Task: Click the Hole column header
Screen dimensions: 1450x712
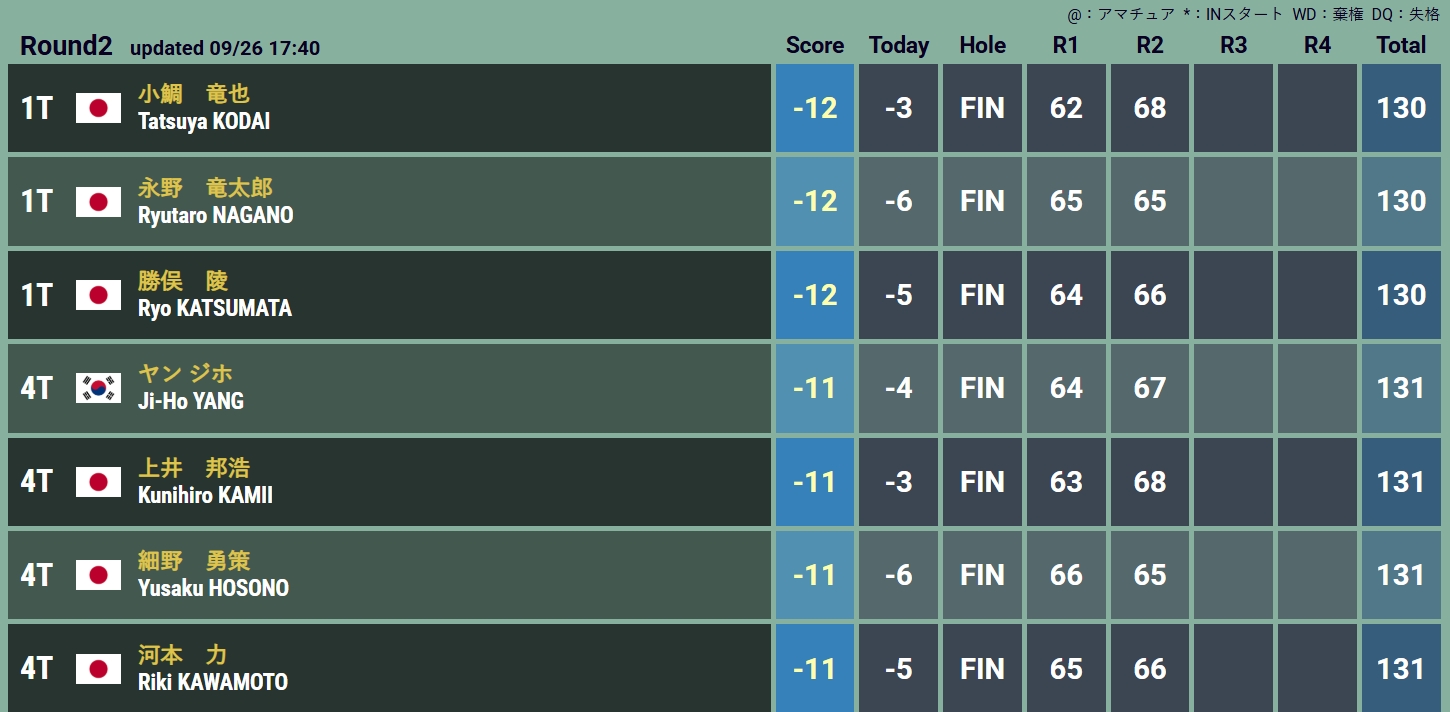Action: 983,45
